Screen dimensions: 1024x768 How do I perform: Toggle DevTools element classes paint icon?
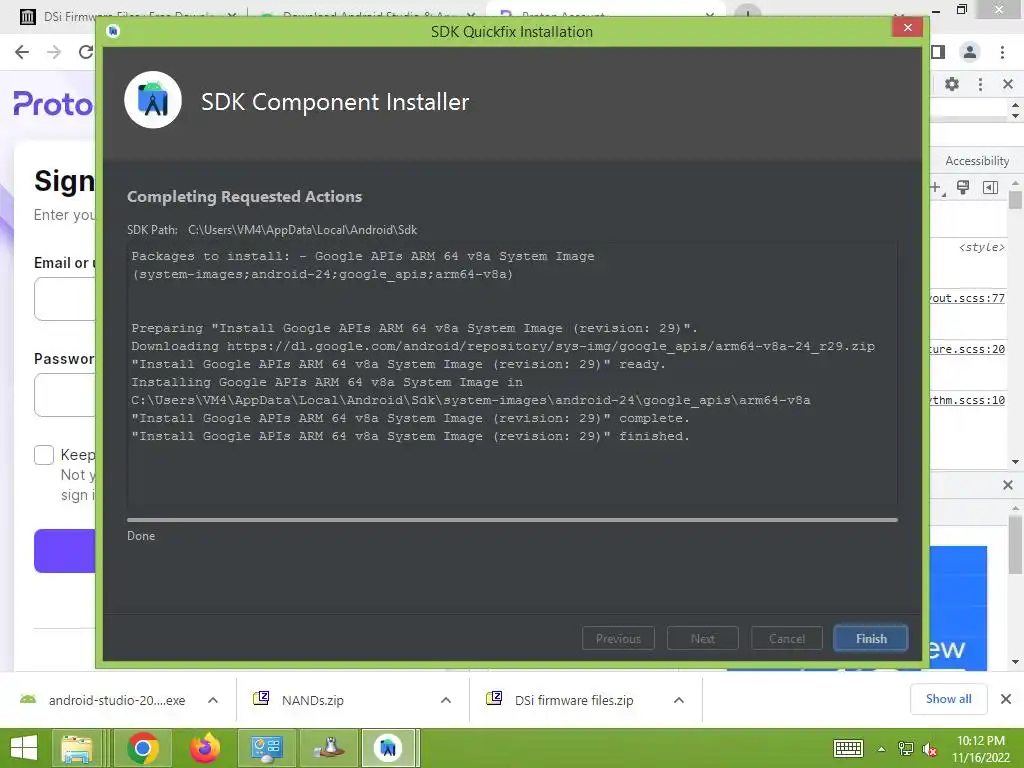[x=963, y=188]
